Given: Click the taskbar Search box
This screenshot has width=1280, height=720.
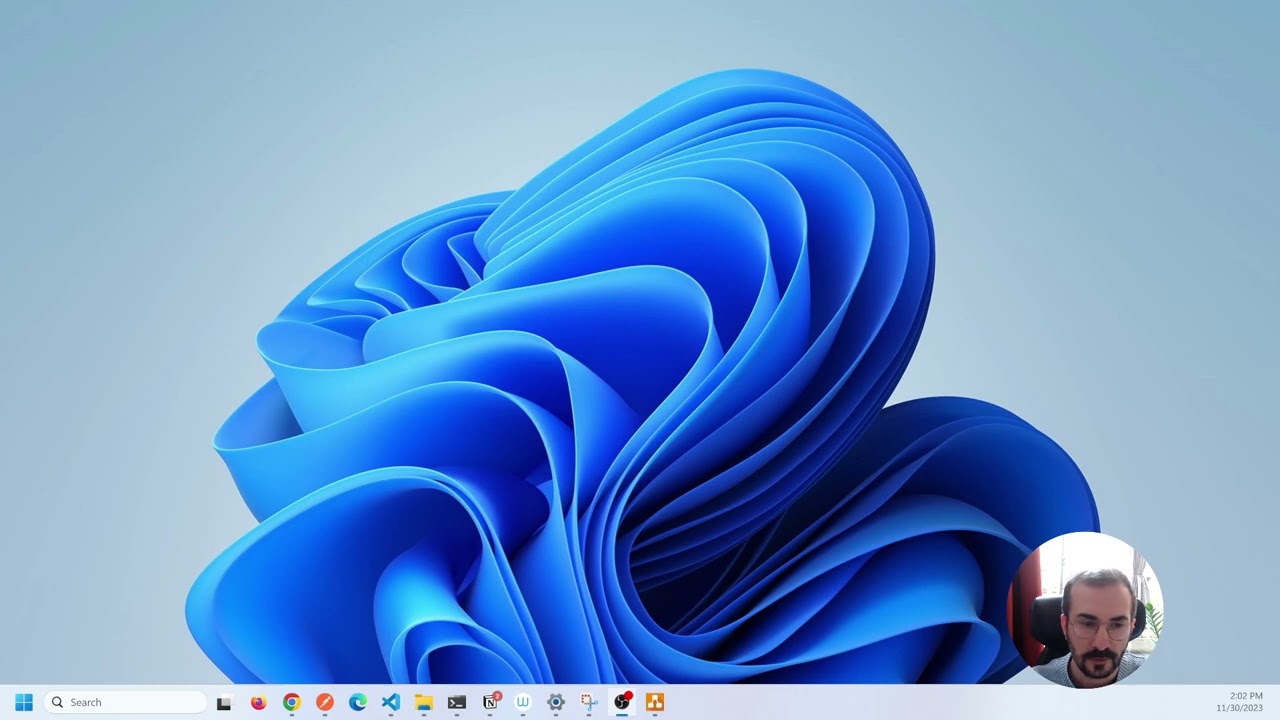Looking at the screenshot, I should coord(125,702).
